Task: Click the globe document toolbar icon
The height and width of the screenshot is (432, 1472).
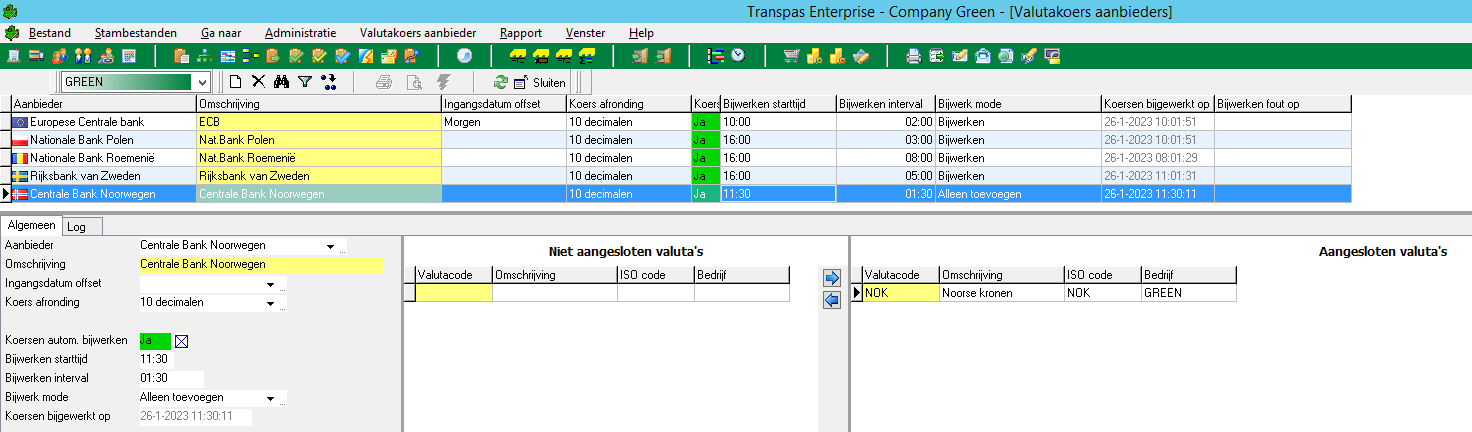Action: [x=1006, y=56]
